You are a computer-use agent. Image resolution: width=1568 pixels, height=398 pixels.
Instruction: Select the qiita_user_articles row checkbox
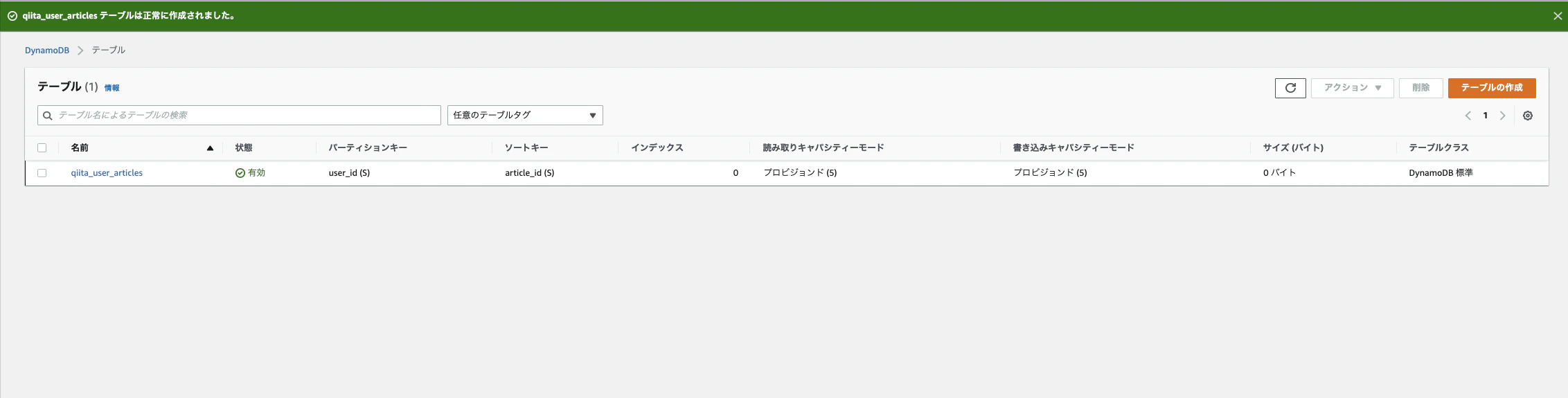(42, 173)
